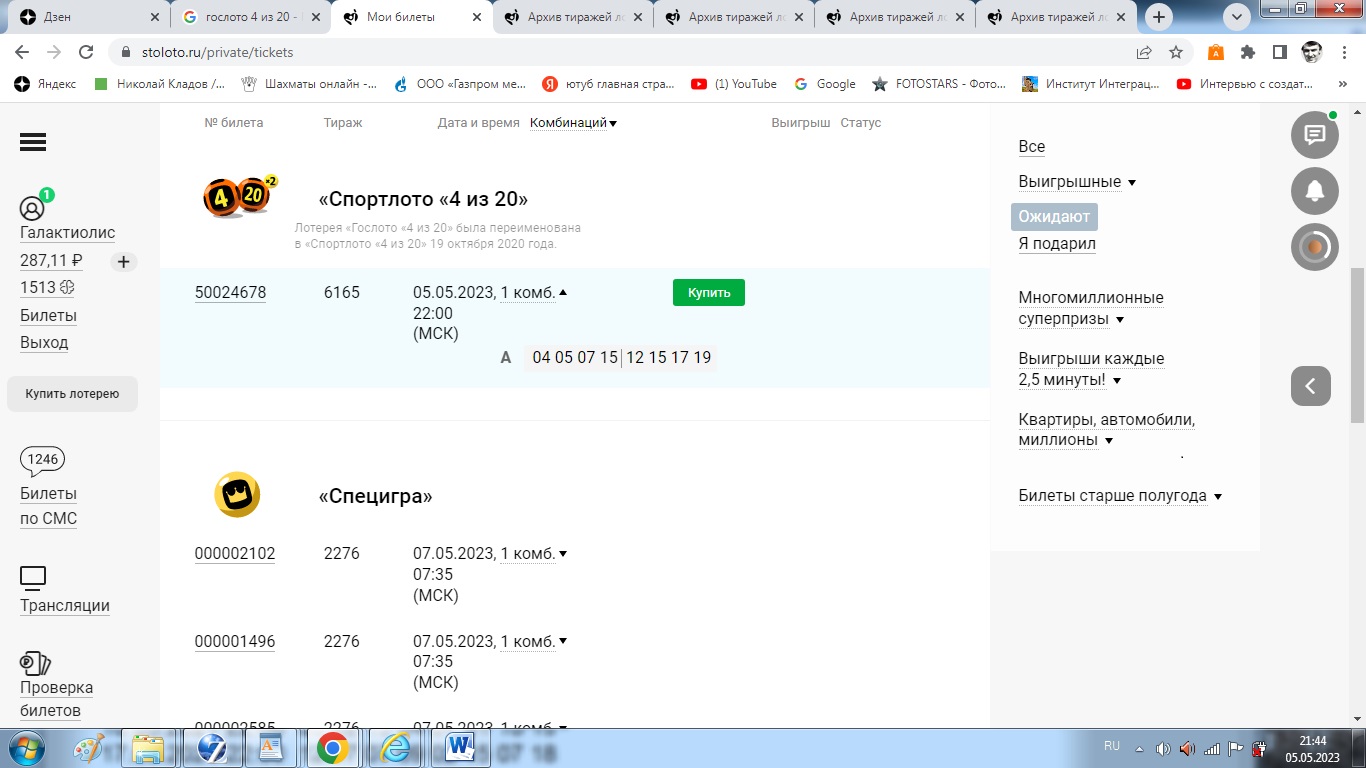The height and width of the screenshot is (768, 1366).
Task: Open Google bookmark
Action: pos(825,84)
